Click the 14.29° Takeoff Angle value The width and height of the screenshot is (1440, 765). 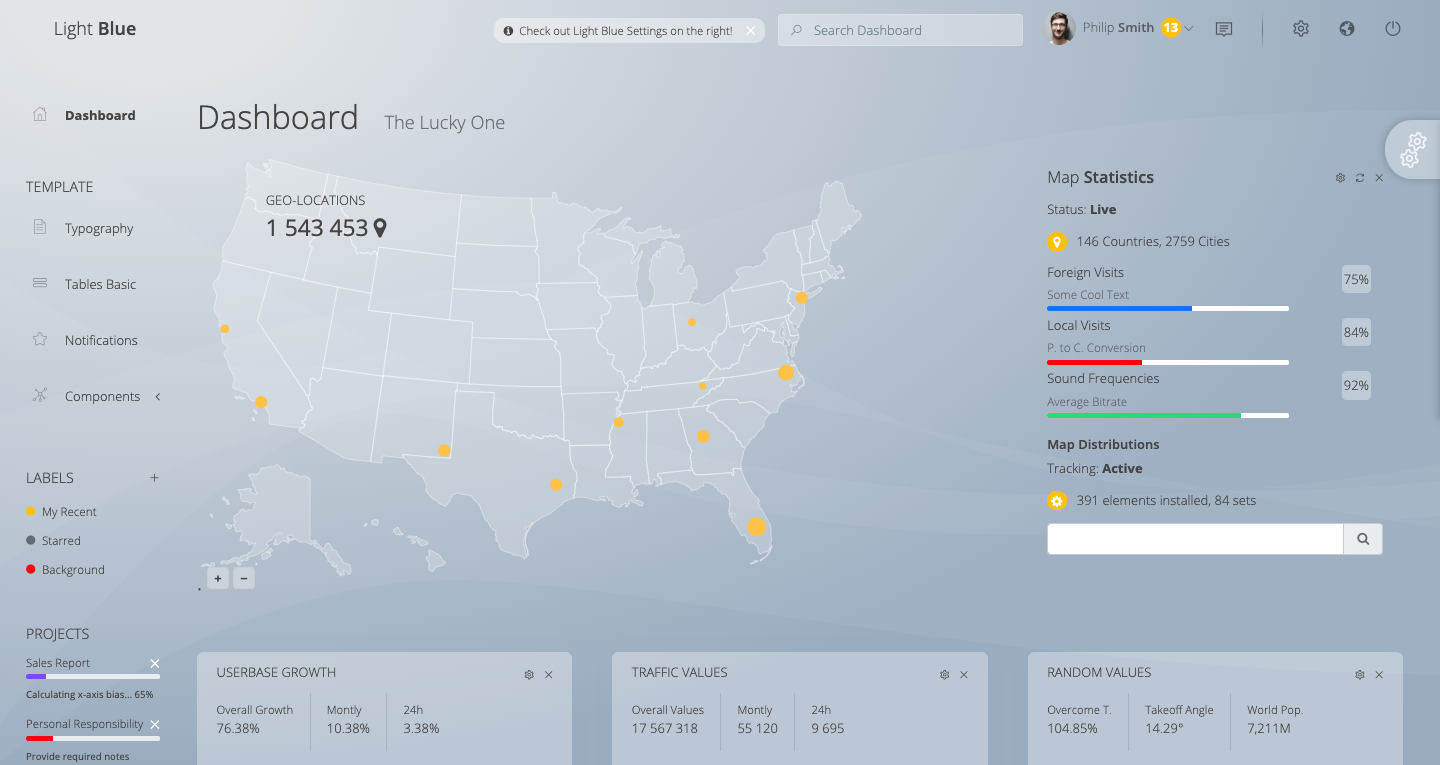(x=1165, y=729)
